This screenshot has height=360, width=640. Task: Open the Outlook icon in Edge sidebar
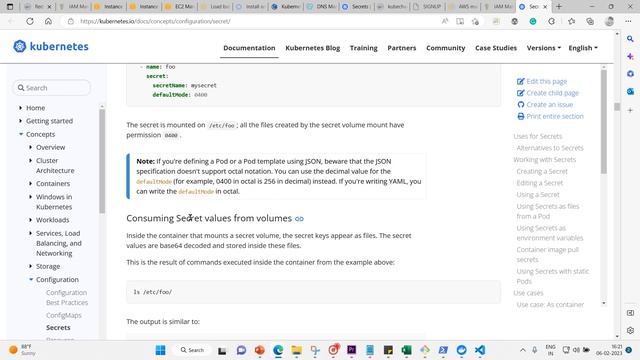click(x=630, y=91)
